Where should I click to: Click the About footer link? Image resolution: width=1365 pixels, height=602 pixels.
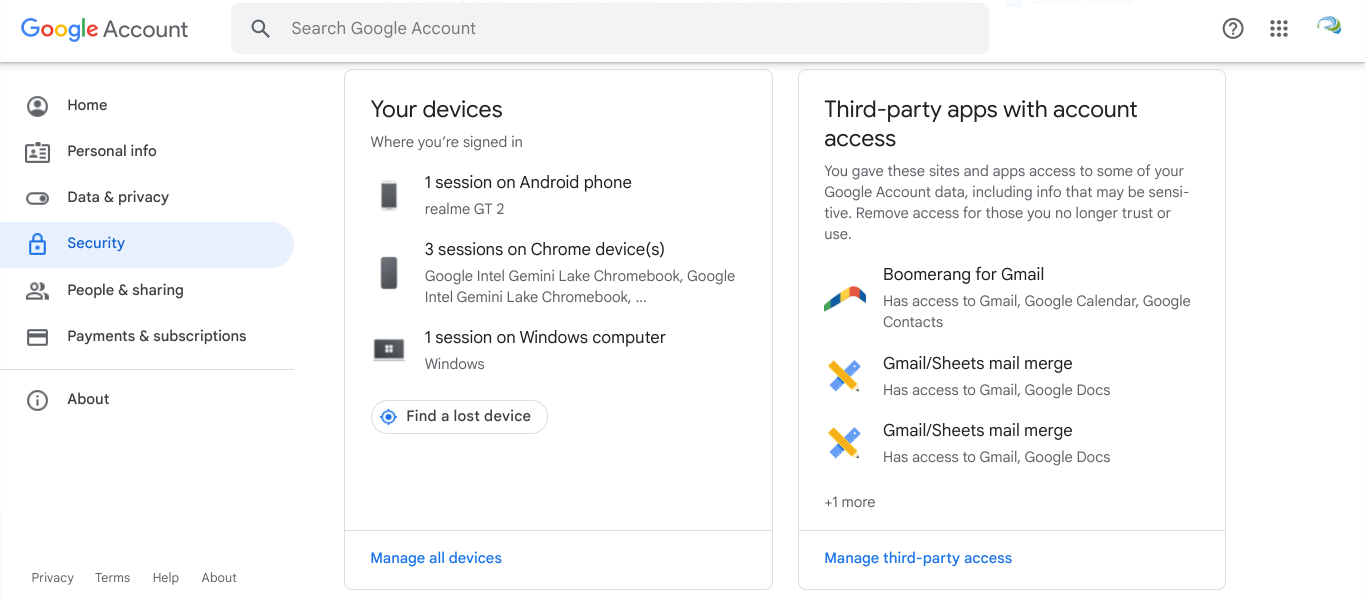pyautogui.click(x=219, y=578)
